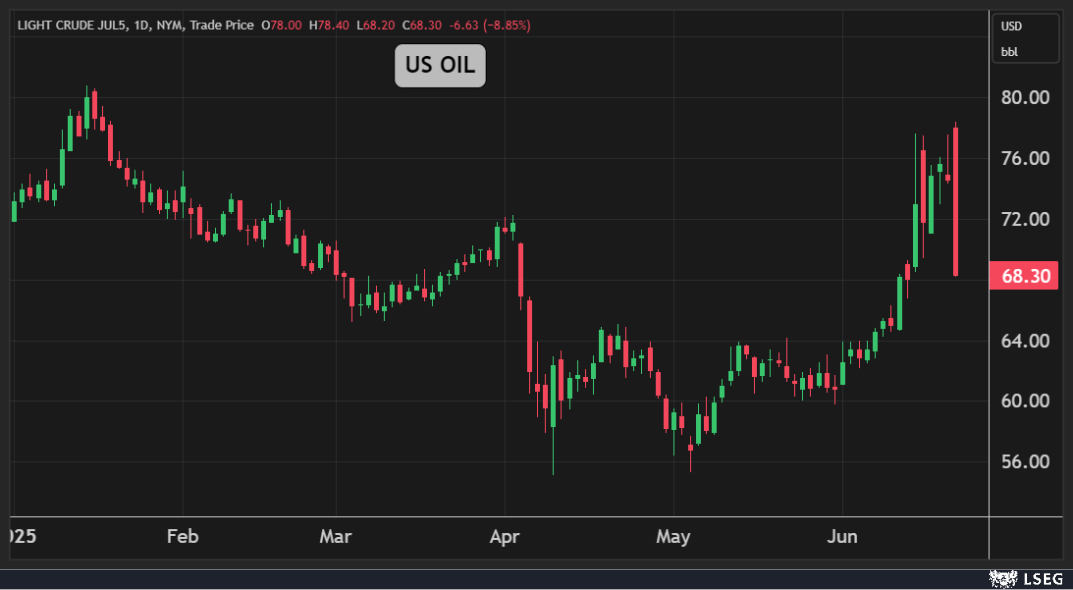
Task: Open the 1D interval setting
Action: tap(145, 25)
